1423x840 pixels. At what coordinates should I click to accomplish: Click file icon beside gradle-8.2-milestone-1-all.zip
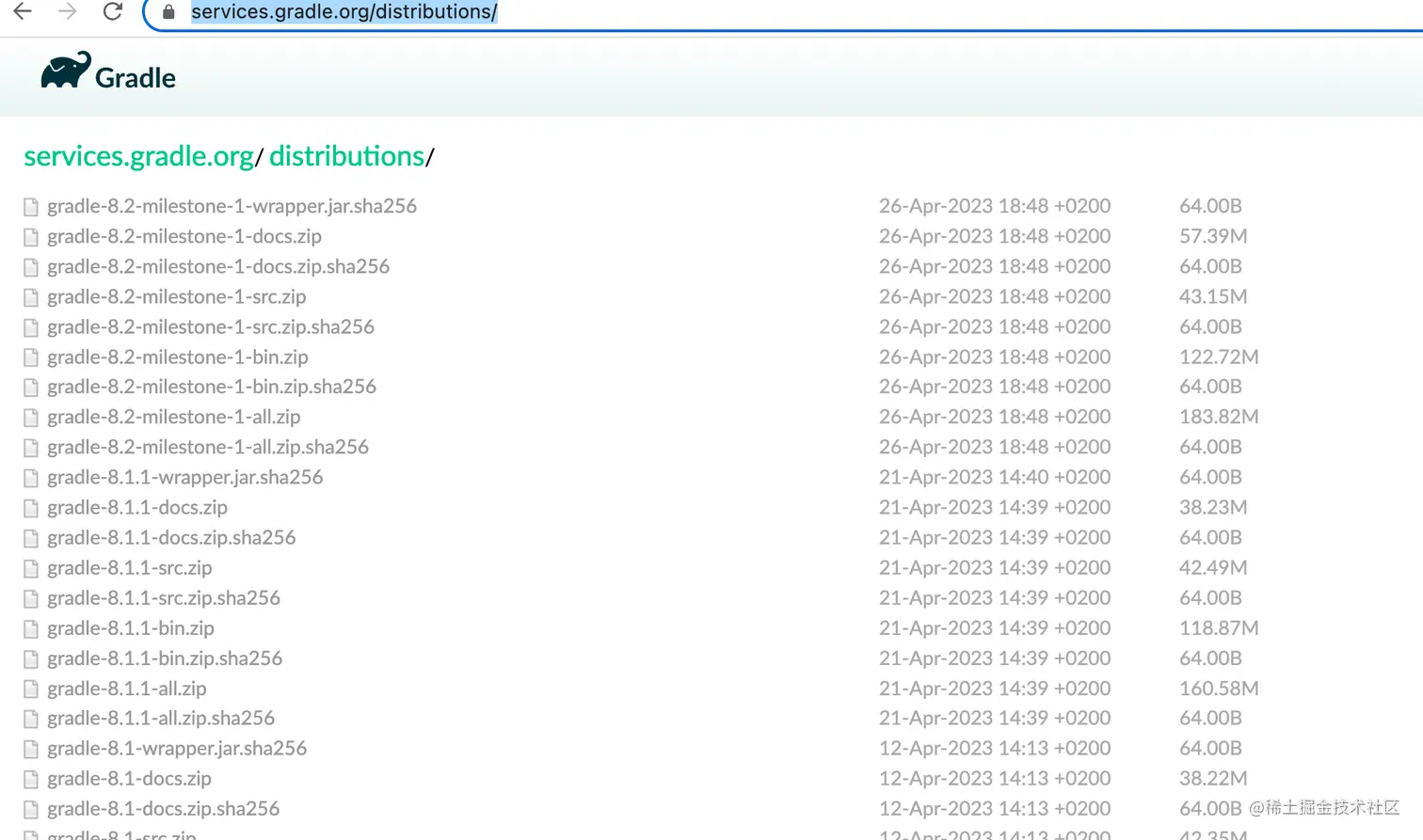31,418
